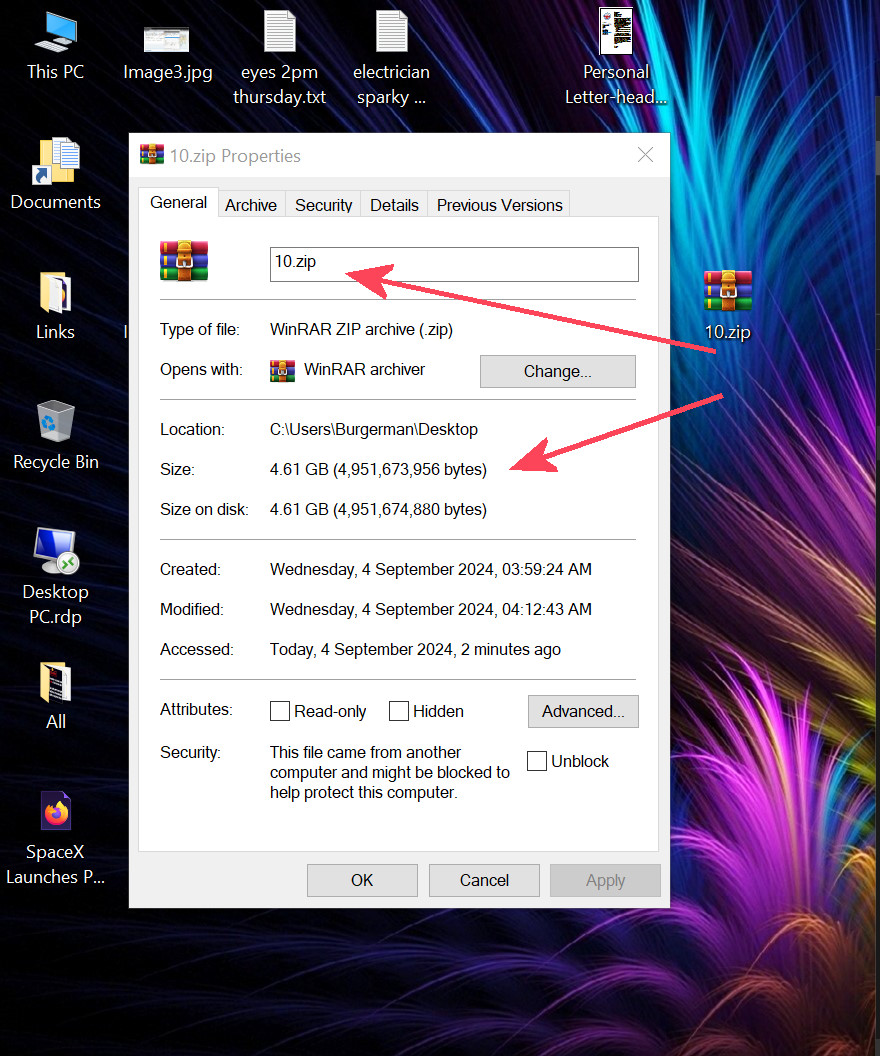The image size is (880, 1056).
Task: Switch to the Archive tab
Action: tap(251, 205)
